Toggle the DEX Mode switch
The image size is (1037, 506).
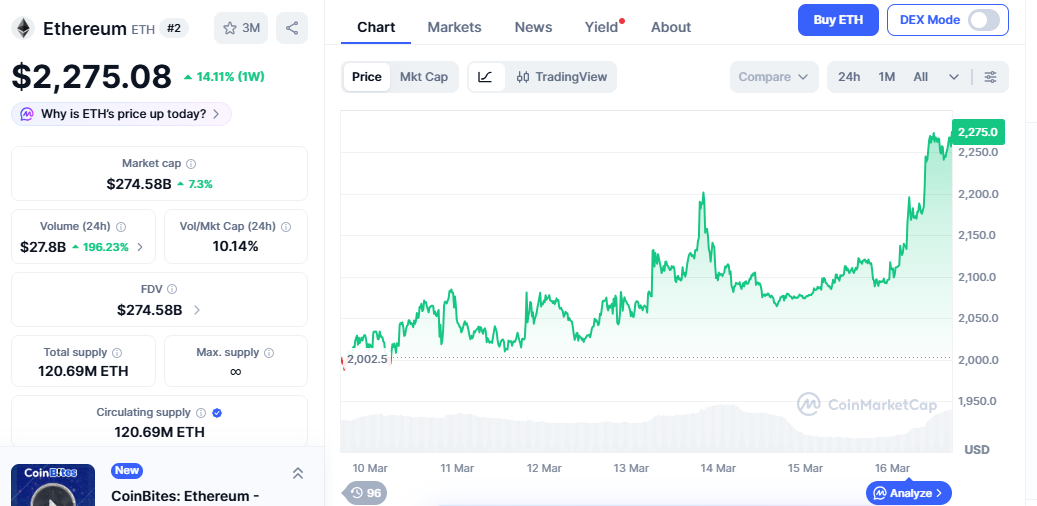[983, 20]
